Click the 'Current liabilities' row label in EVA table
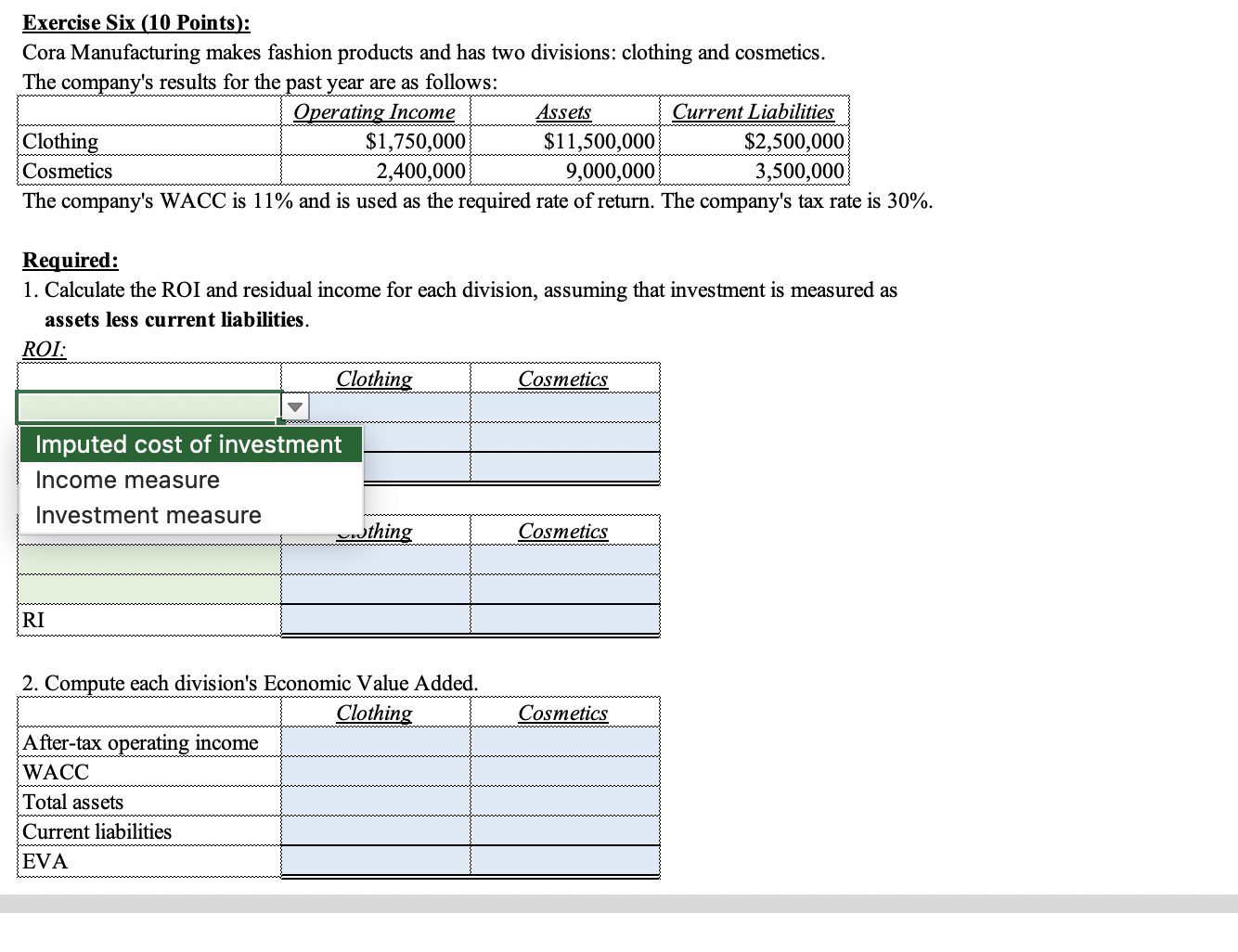This screenshot has height=952, width=1238. pyautogui.click(x=97, y=831)
